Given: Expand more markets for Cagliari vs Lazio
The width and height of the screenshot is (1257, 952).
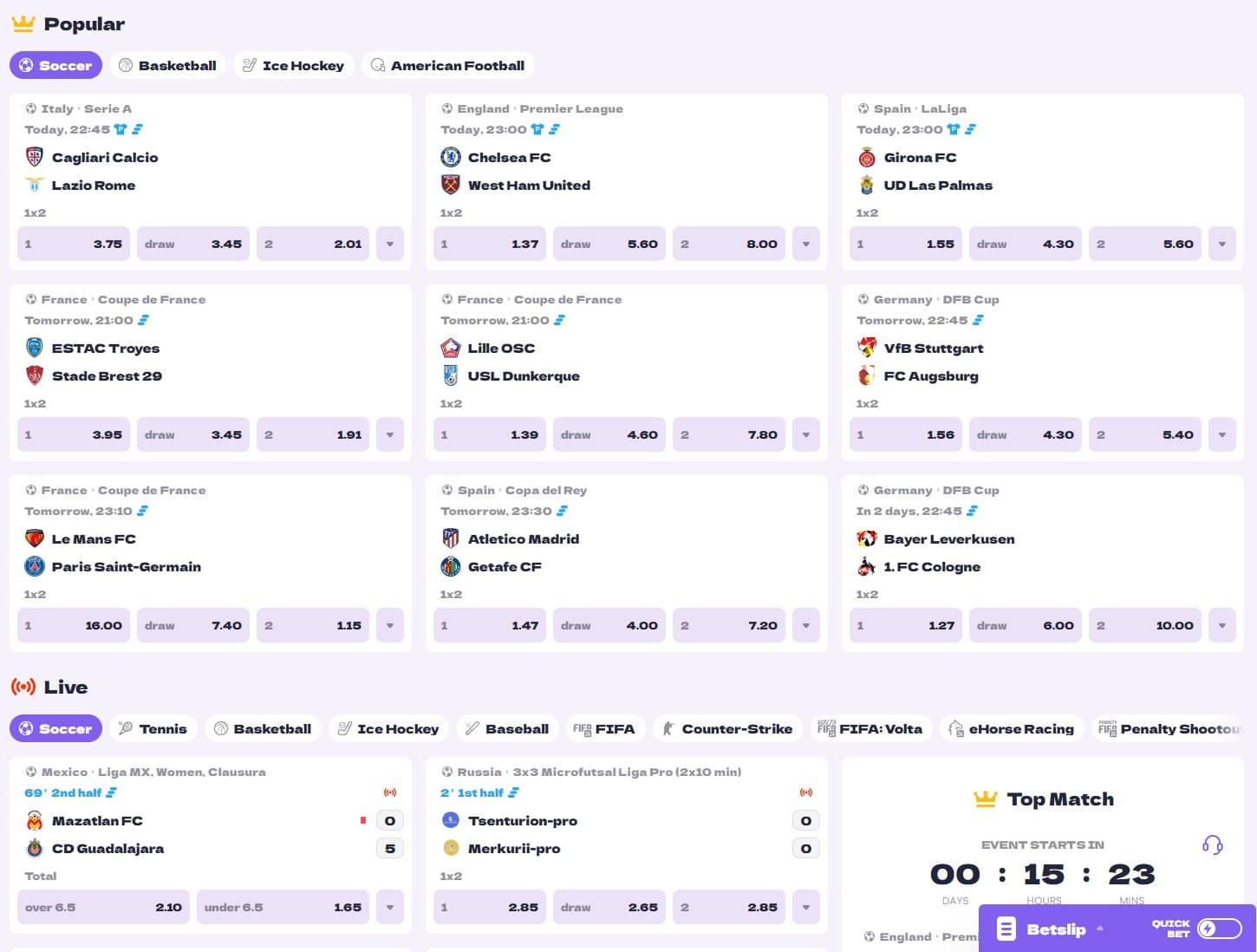Looking at the screenshot, I should pos(390,244).
